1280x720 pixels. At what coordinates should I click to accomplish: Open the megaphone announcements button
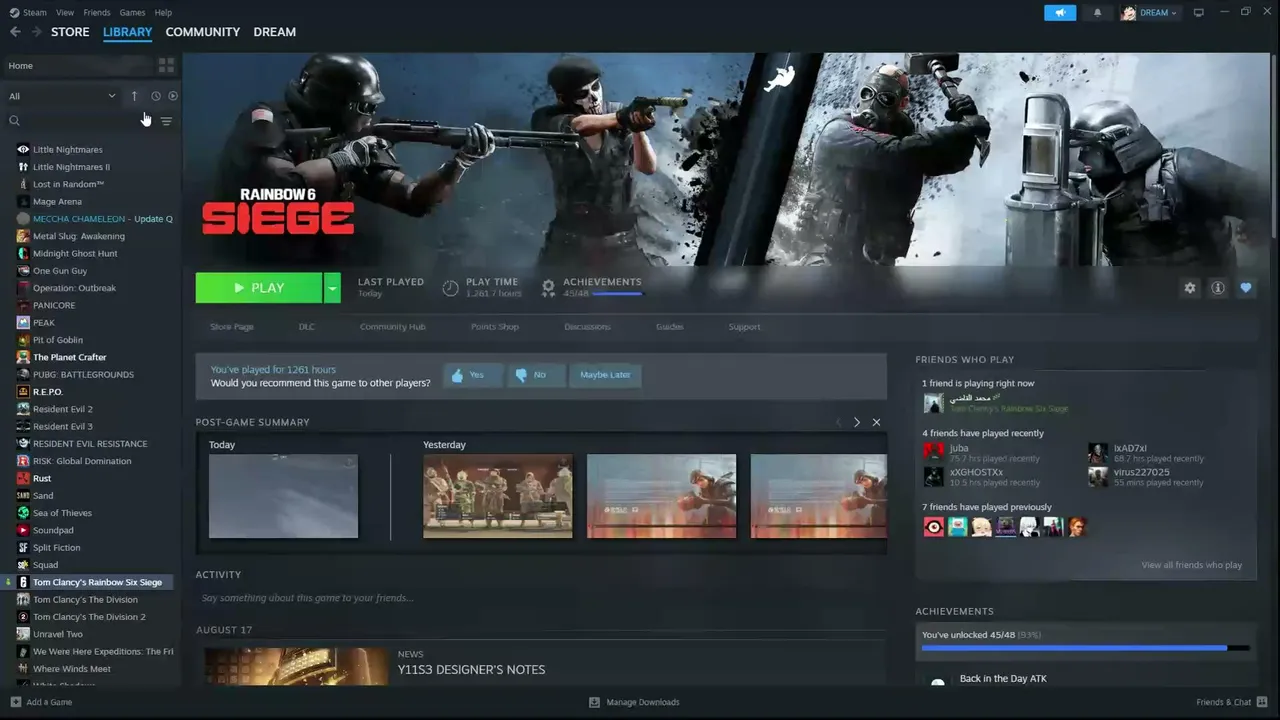click(x=1060, y=13)
